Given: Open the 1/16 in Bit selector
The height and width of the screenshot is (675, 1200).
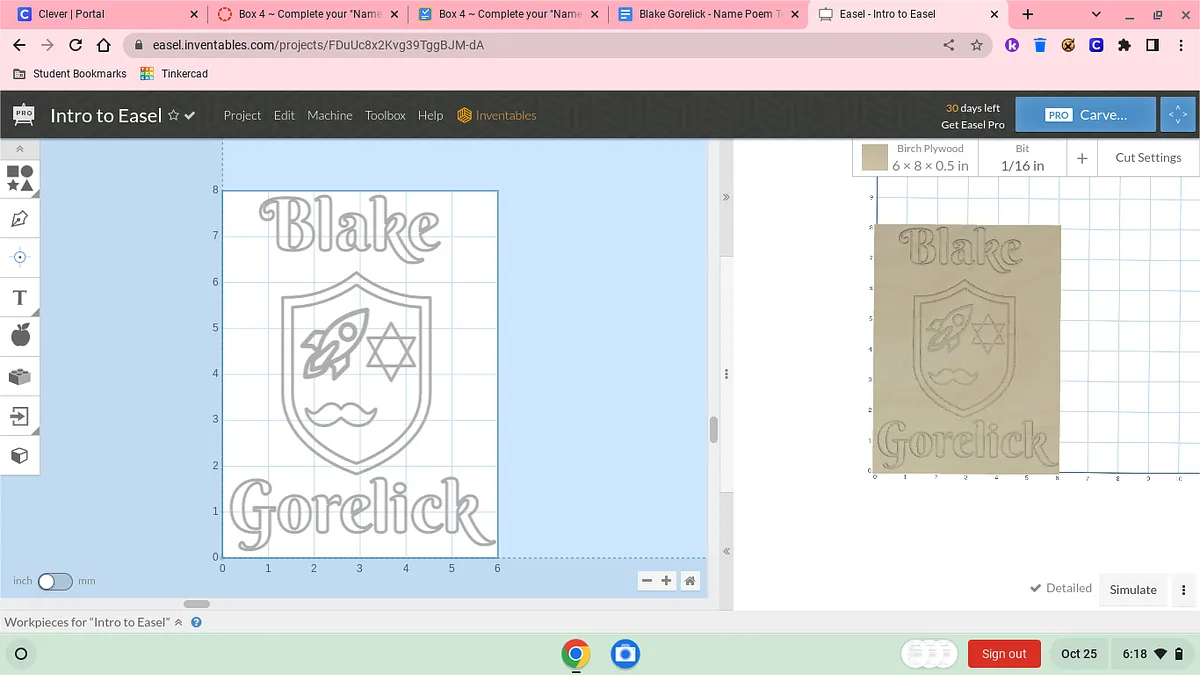Looking at the screenshot, I should [1022, 157].
